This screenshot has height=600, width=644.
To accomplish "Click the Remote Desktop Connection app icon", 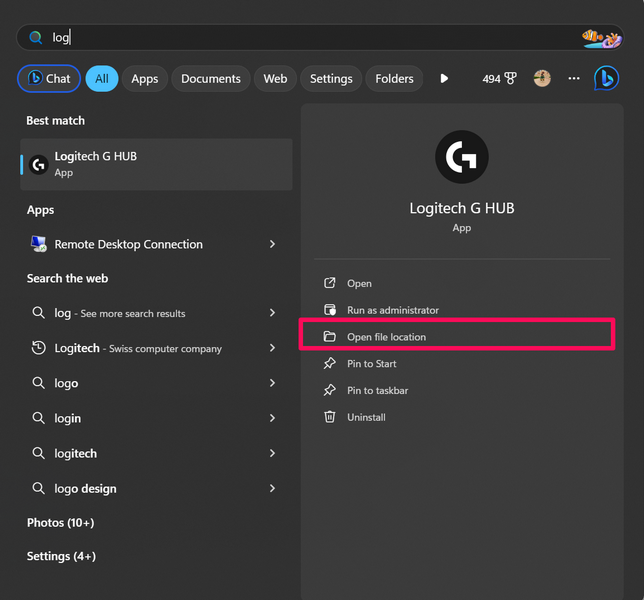I will (x=38, y=244).
